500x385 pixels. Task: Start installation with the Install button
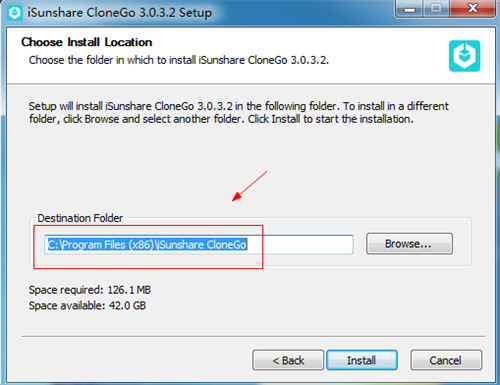point(362,360)
